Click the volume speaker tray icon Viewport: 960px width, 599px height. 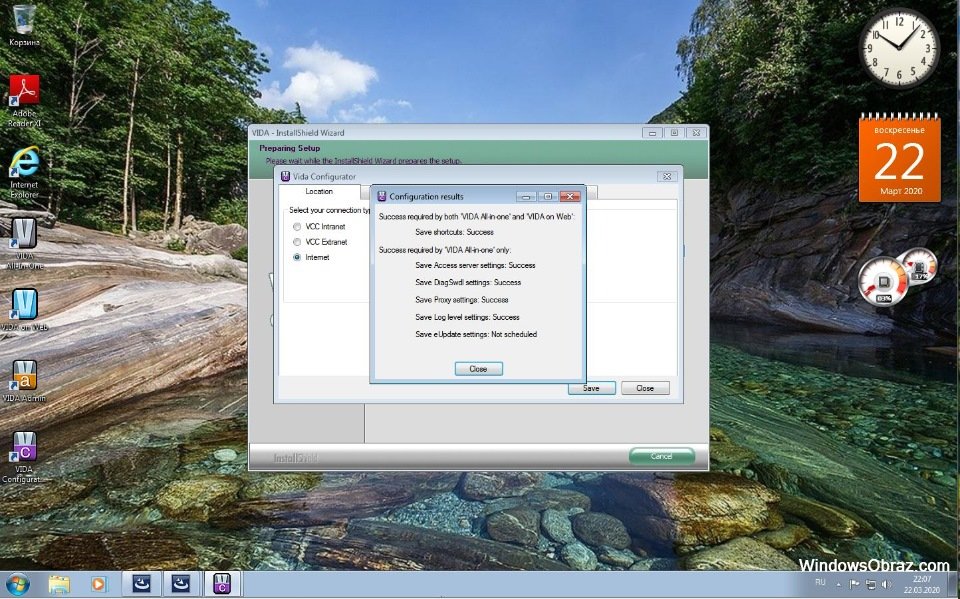click(x=887, y=584)
